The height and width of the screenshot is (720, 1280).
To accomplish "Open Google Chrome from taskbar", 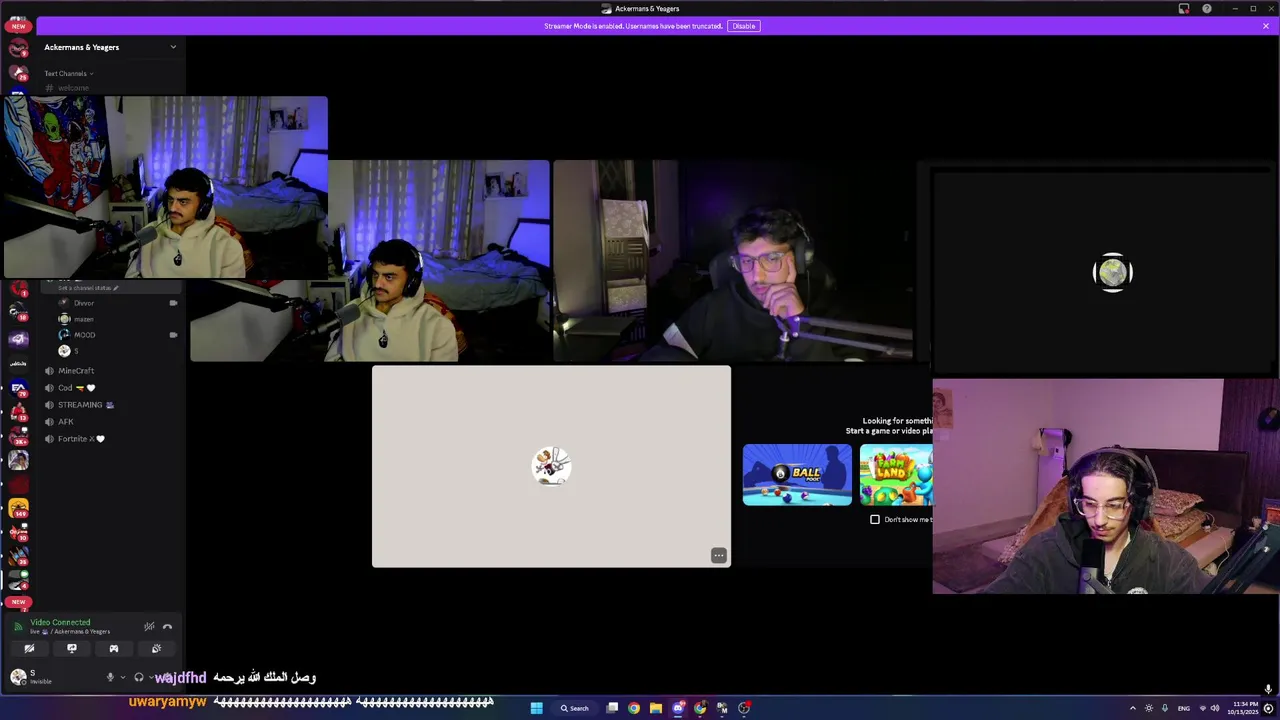I will click(x=634, y=708).
